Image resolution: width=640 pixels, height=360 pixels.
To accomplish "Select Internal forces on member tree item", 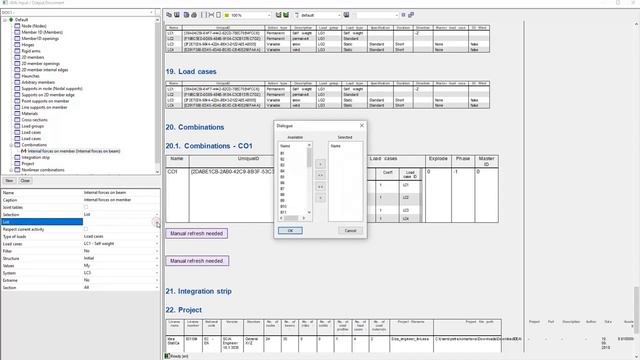I will pyautogui.click(x=74, y=151).
